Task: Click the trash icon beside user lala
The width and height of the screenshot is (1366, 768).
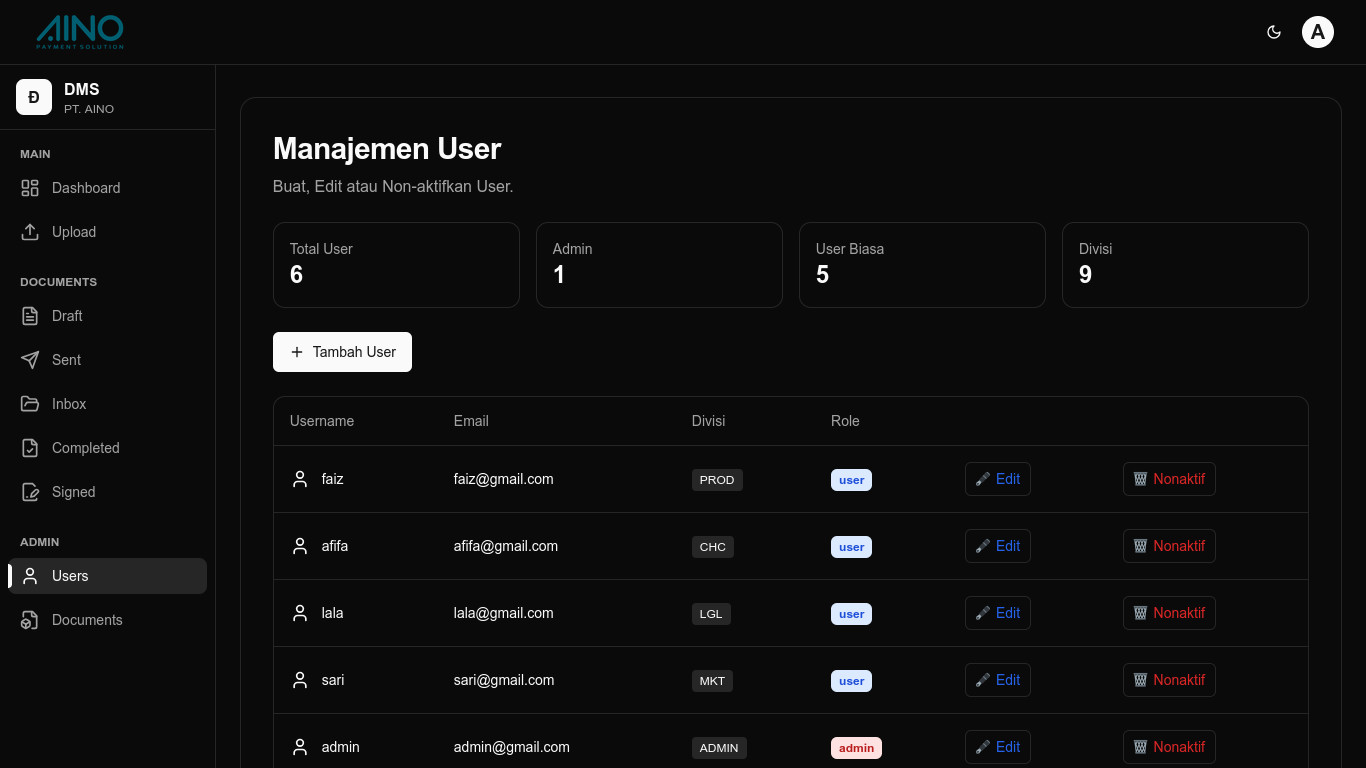Action: click(x=1140, y=613)
